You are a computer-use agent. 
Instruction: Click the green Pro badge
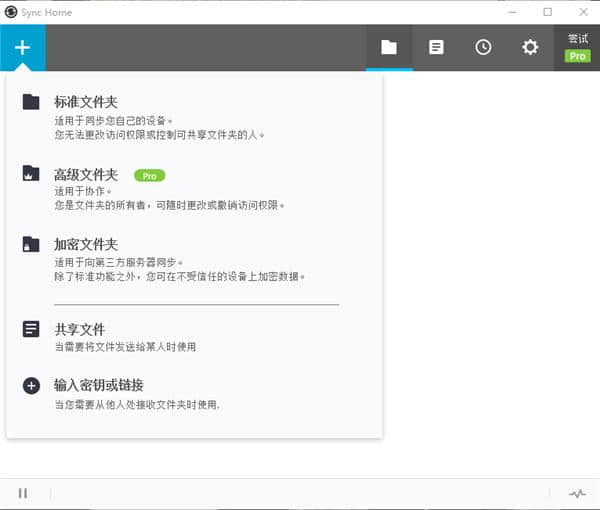click(149, 175)
